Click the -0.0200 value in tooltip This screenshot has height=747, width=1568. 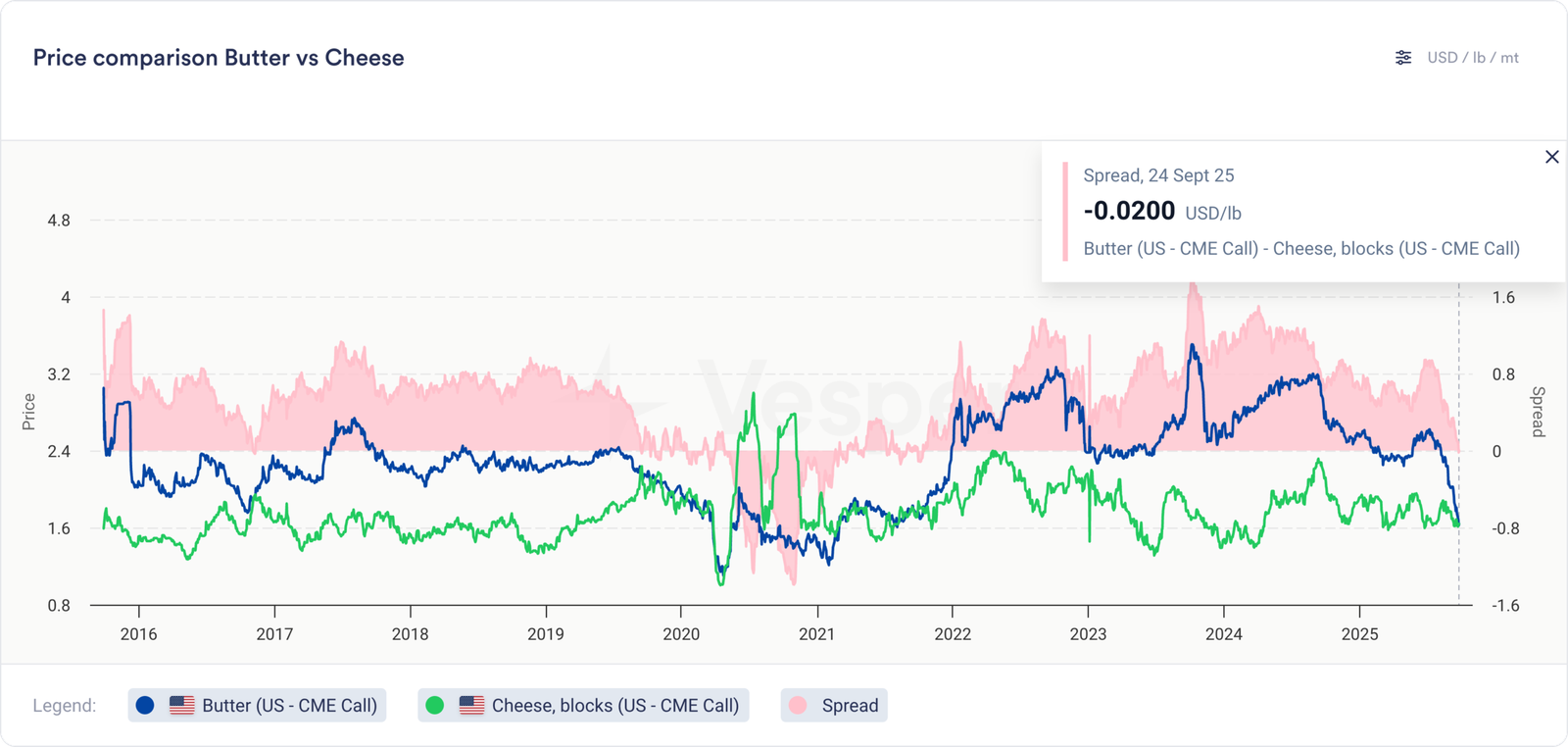pyautogui.click(x=1129, y=211)
